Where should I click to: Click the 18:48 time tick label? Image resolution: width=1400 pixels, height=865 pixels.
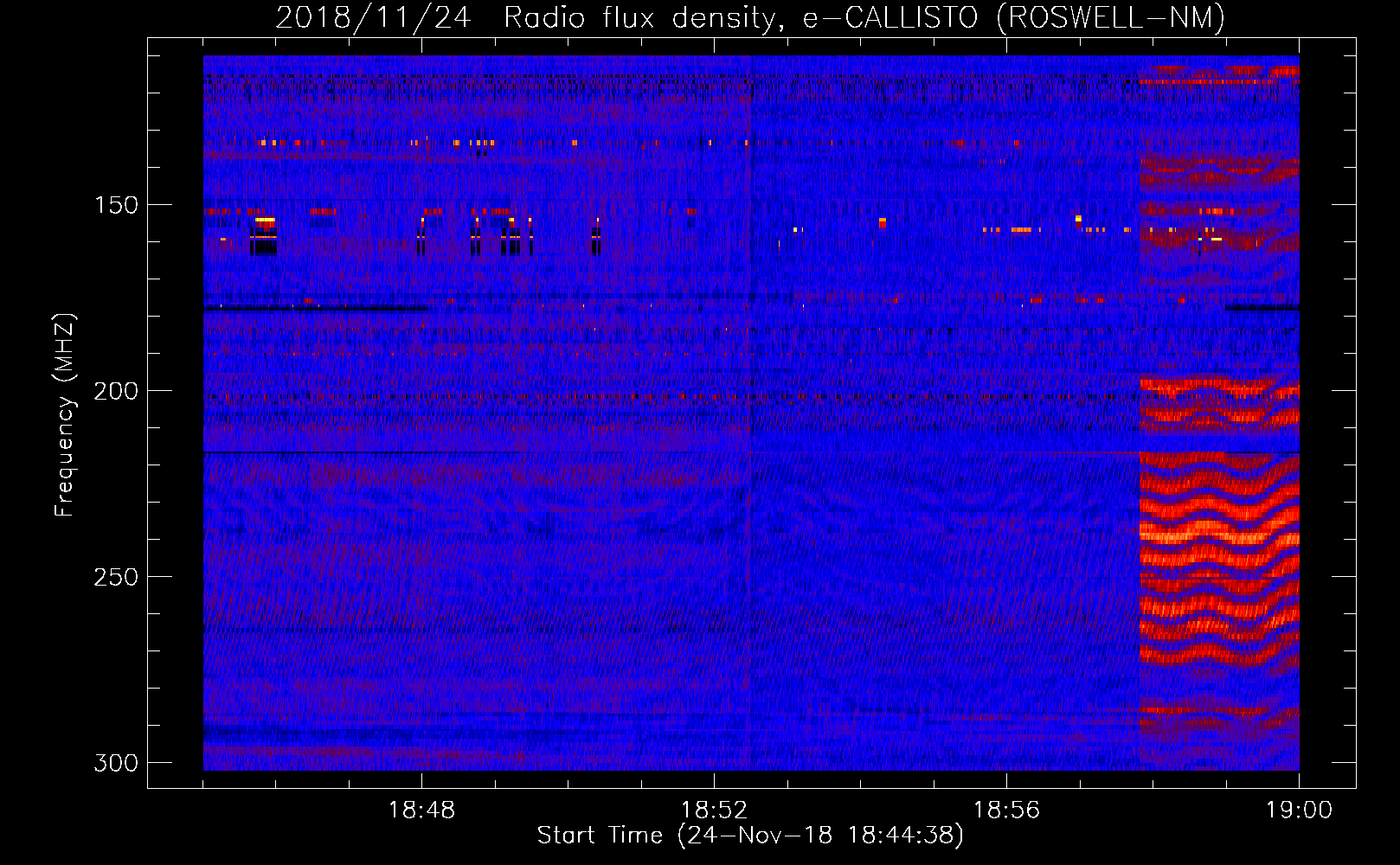[x=422, y=811]
